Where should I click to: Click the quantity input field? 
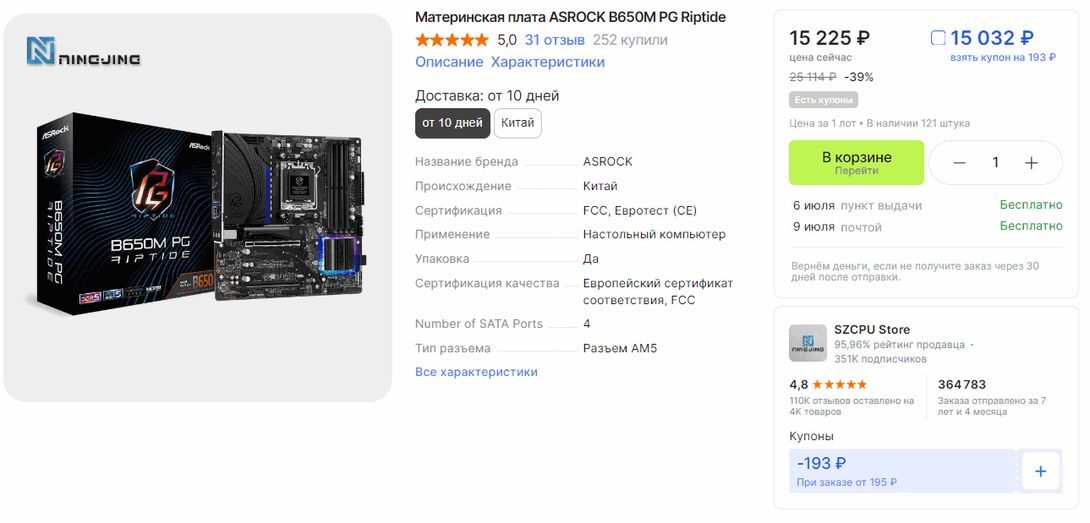[x=995, y=163]
